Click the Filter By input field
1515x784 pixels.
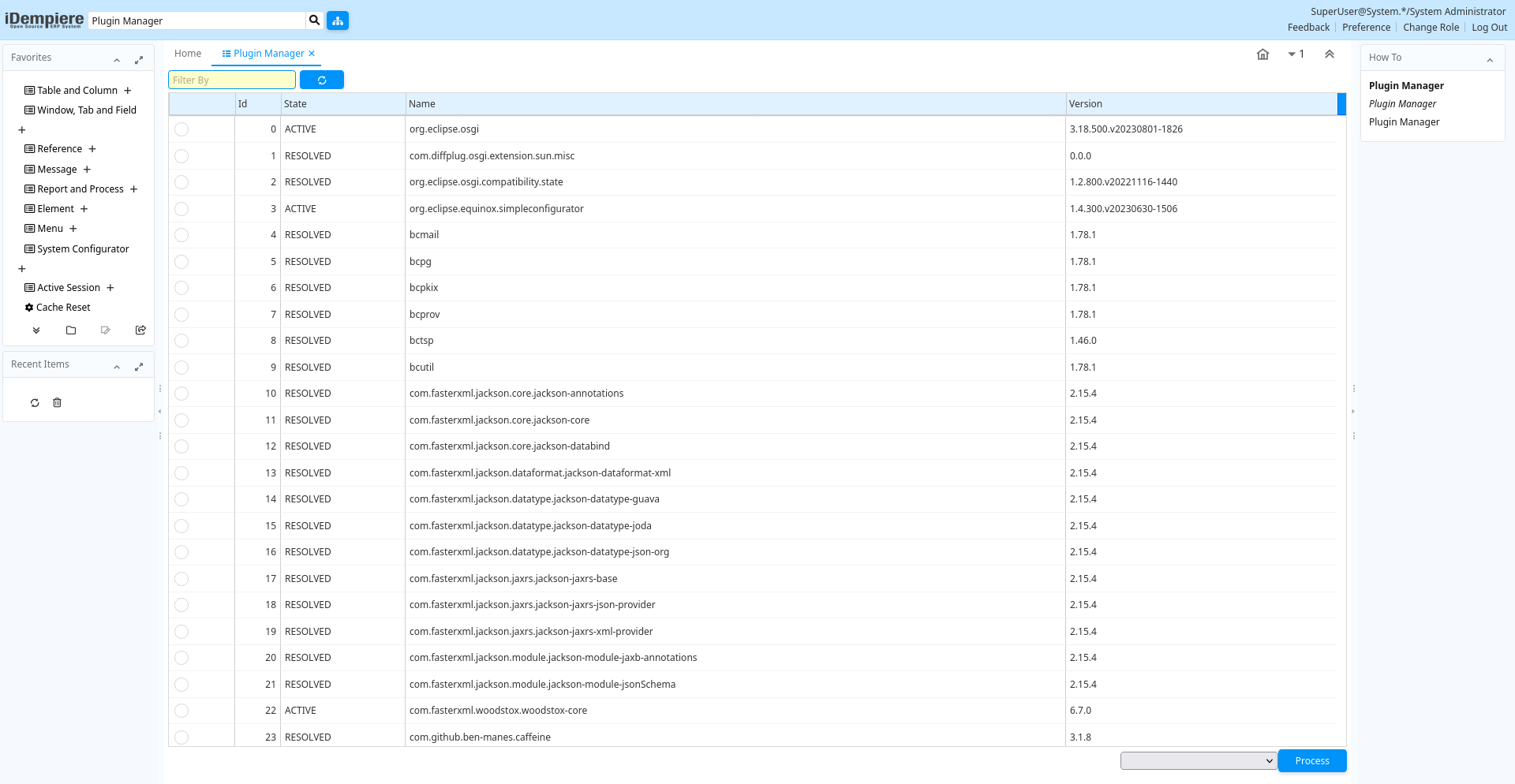(232, 80)
